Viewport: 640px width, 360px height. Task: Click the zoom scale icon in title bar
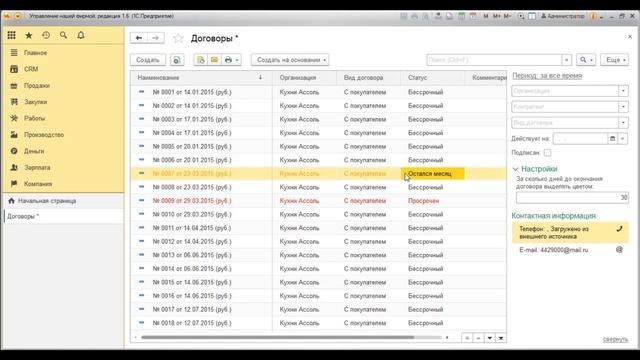pyautogui.click(x=521, y=16)
